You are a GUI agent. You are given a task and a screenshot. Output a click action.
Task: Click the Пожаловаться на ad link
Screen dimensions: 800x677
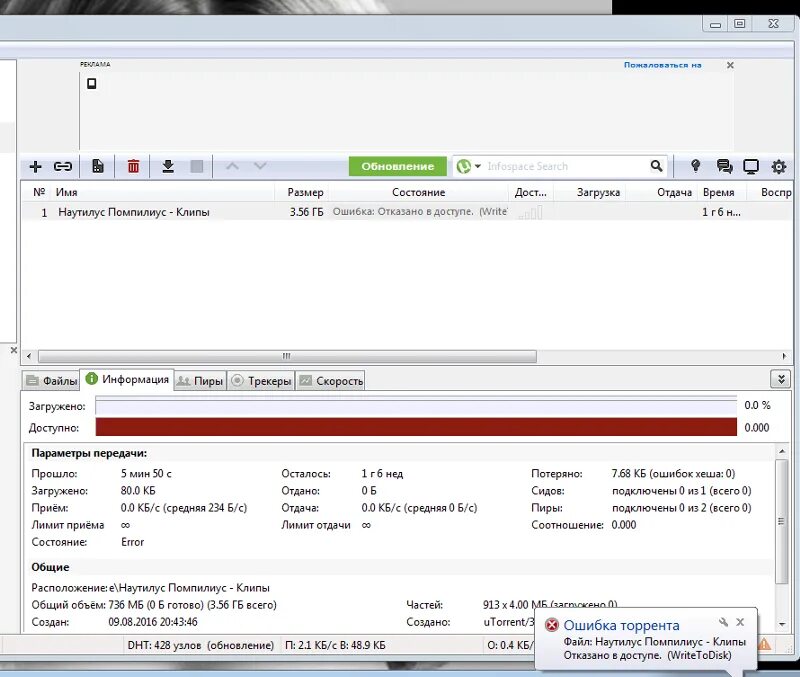tap(662, 65)
